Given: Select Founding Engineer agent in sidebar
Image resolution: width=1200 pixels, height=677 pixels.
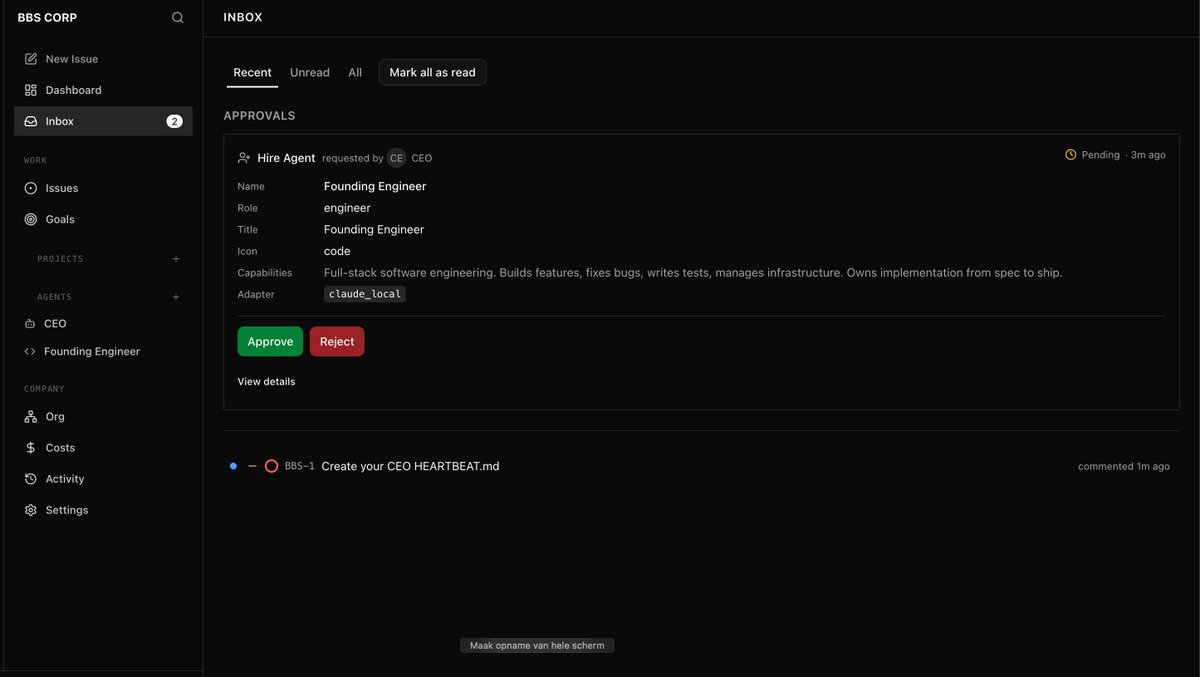Looking at the screenshot, I should 103,352.
